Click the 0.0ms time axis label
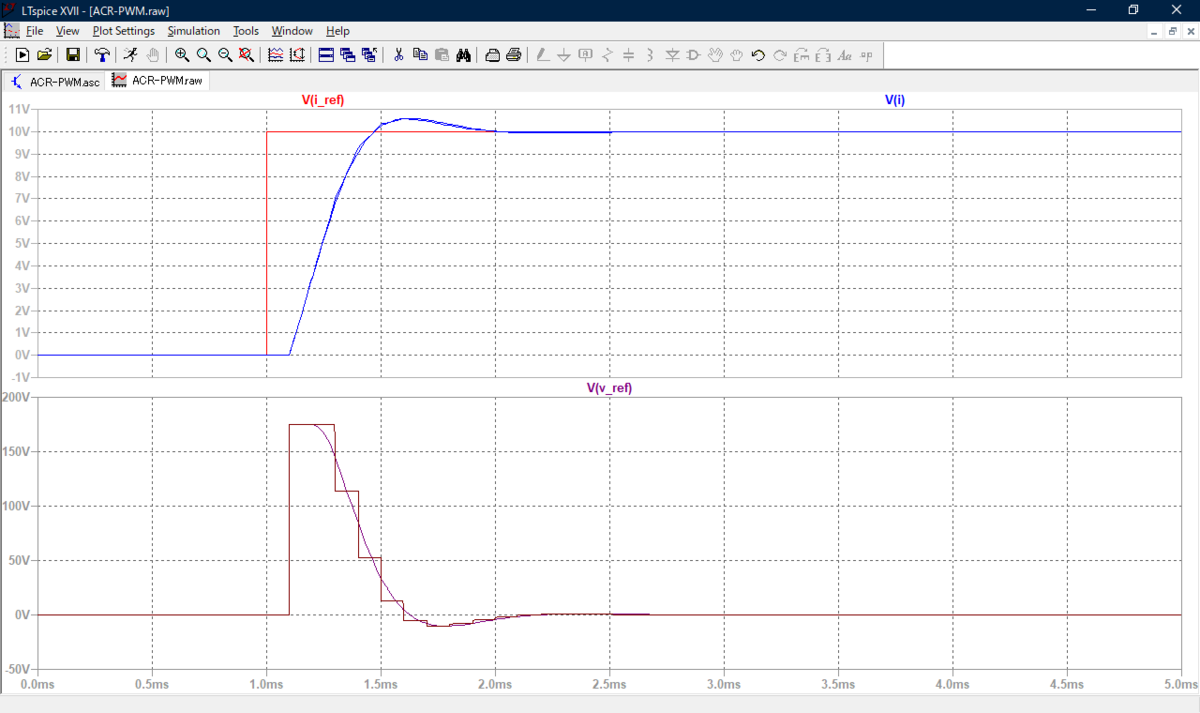1200x713 pixels. [x=37, y=684]
